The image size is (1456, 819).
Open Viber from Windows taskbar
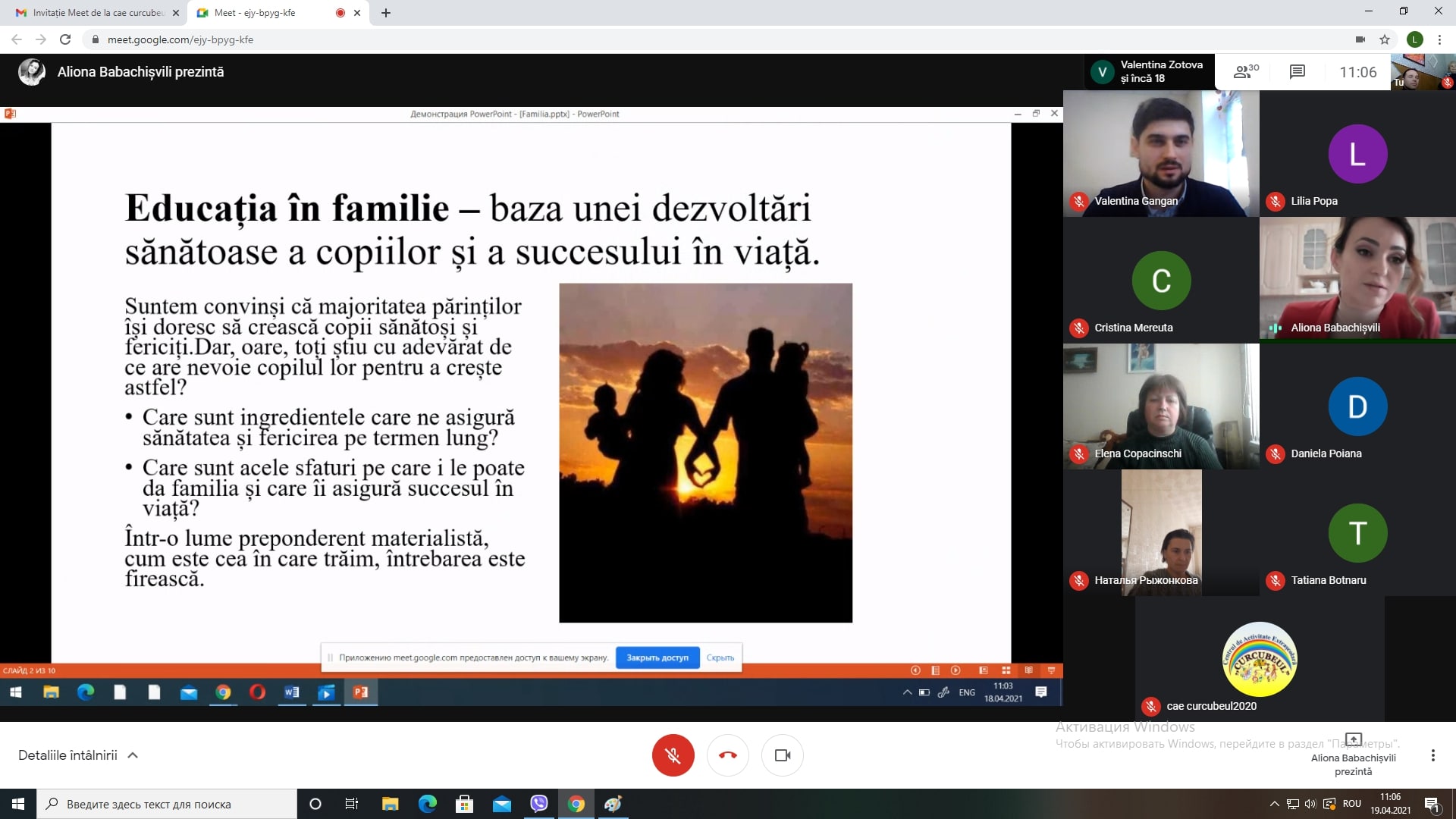click(x=539, y=804)
